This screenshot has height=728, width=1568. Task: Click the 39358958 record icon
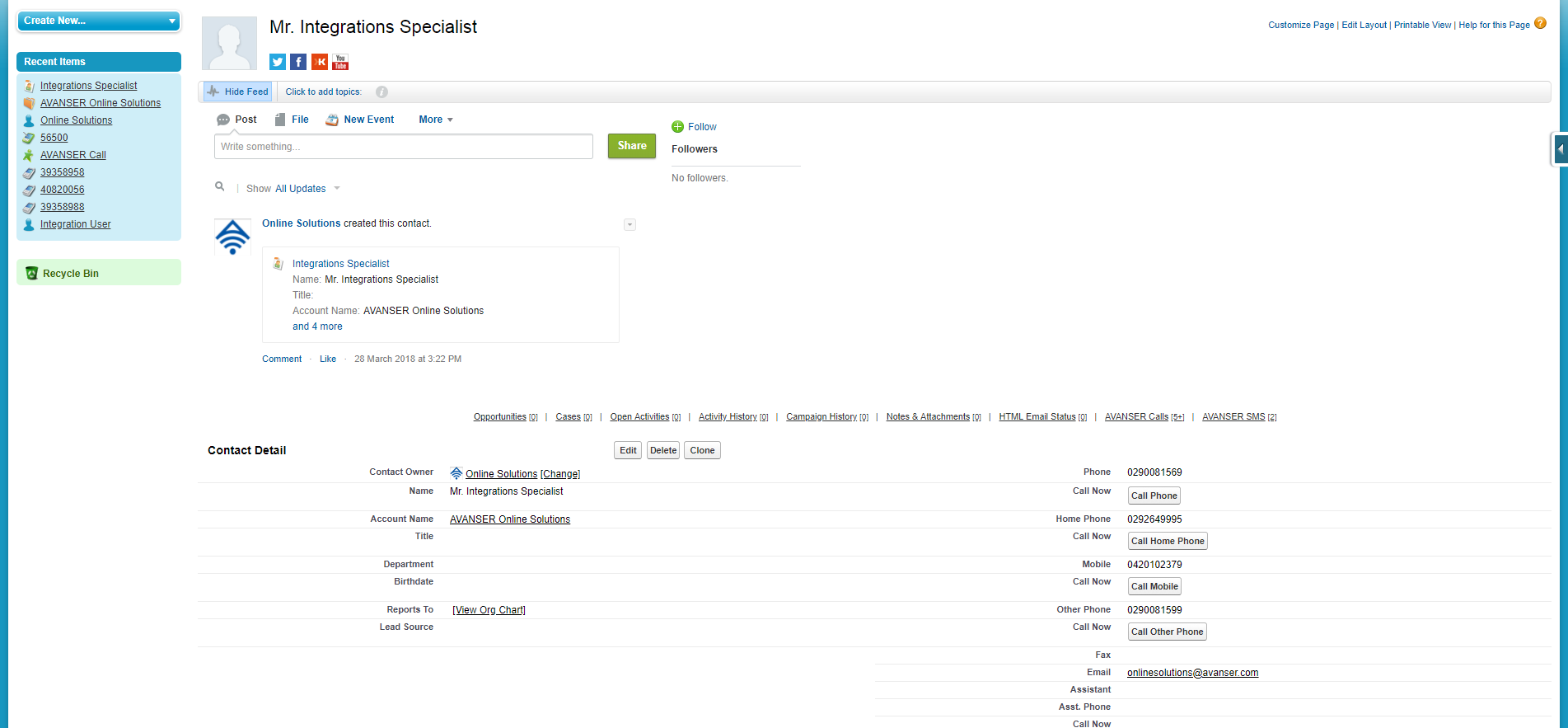[x=29, y=172]
